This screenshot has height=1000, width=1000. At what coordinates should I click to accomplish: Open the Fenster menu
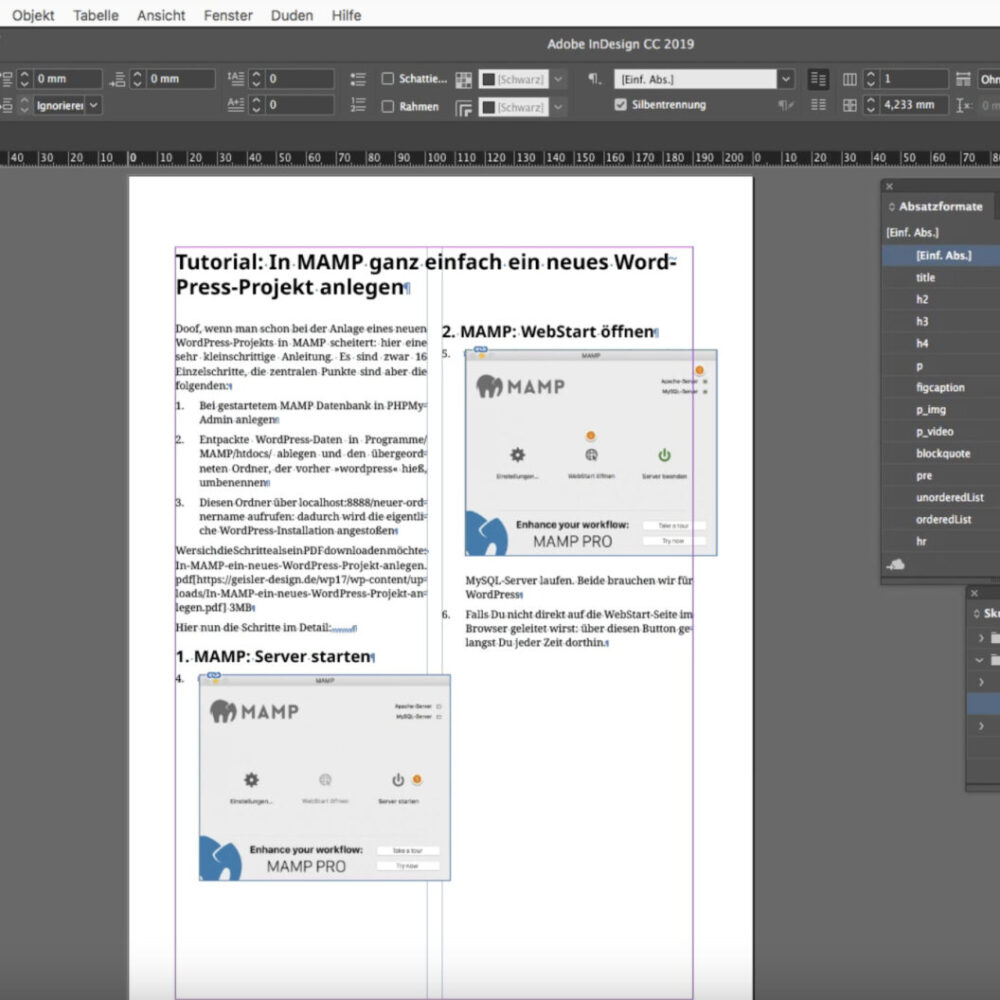point(228,15)
